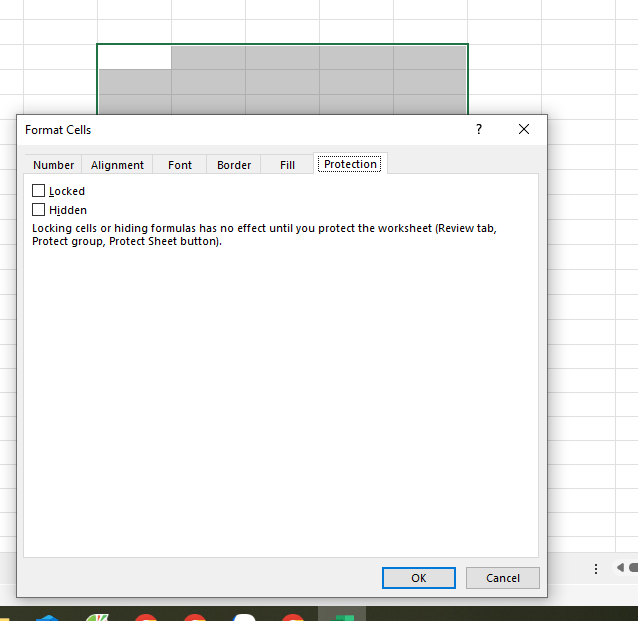638x621 pixels.
Task: Click the horizontal scroll left arrow
Action: click(x=620, y=567)
